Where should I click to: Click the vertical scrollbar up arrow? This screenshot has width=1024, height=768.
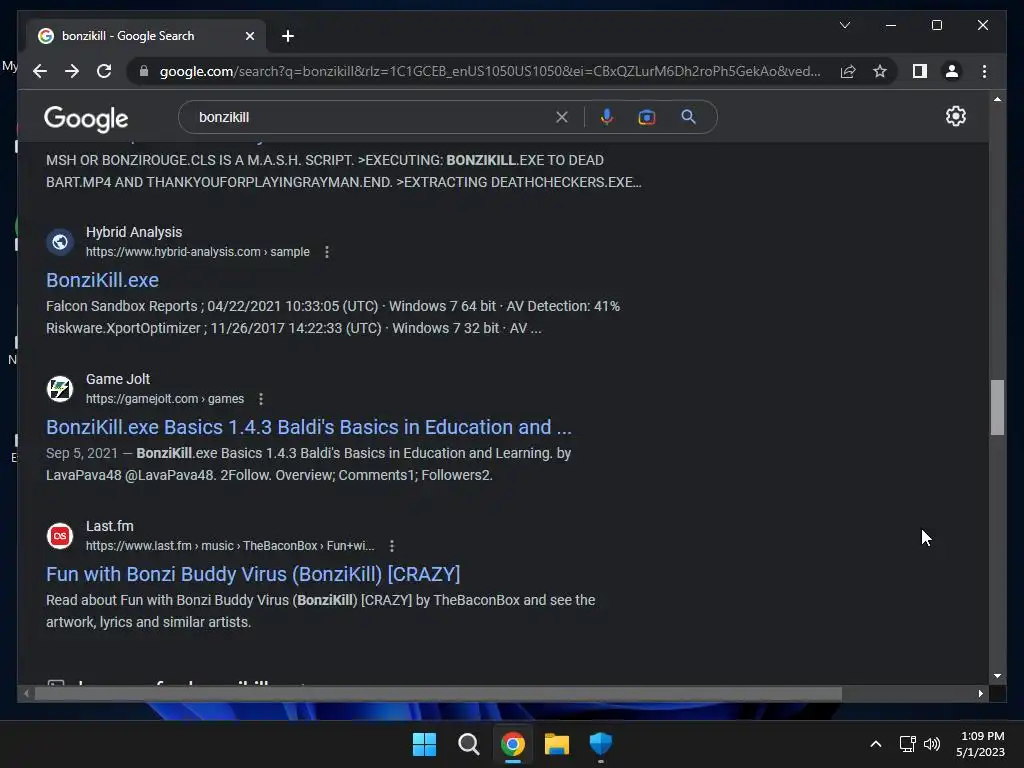click(x=997, y=99)
